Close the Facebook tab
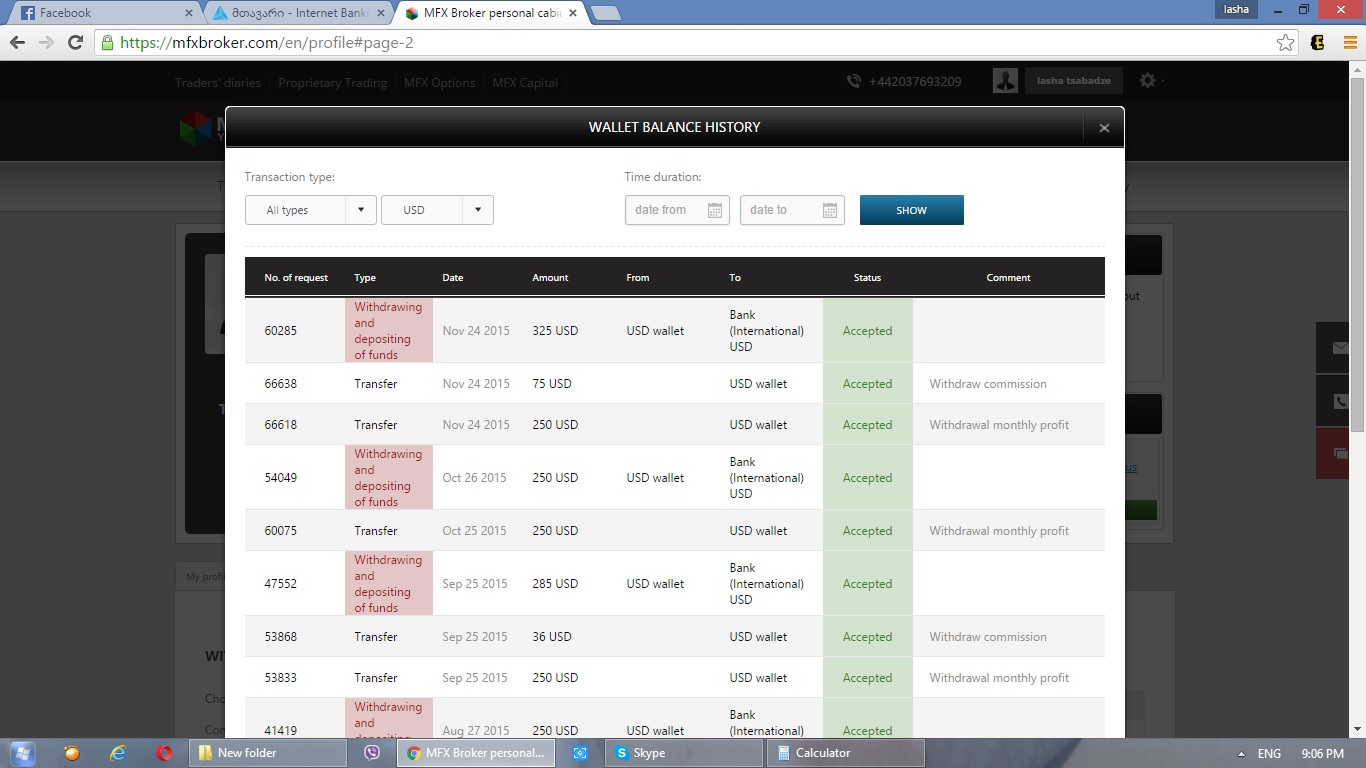1366x768 pixels. (x=189, y=13)
